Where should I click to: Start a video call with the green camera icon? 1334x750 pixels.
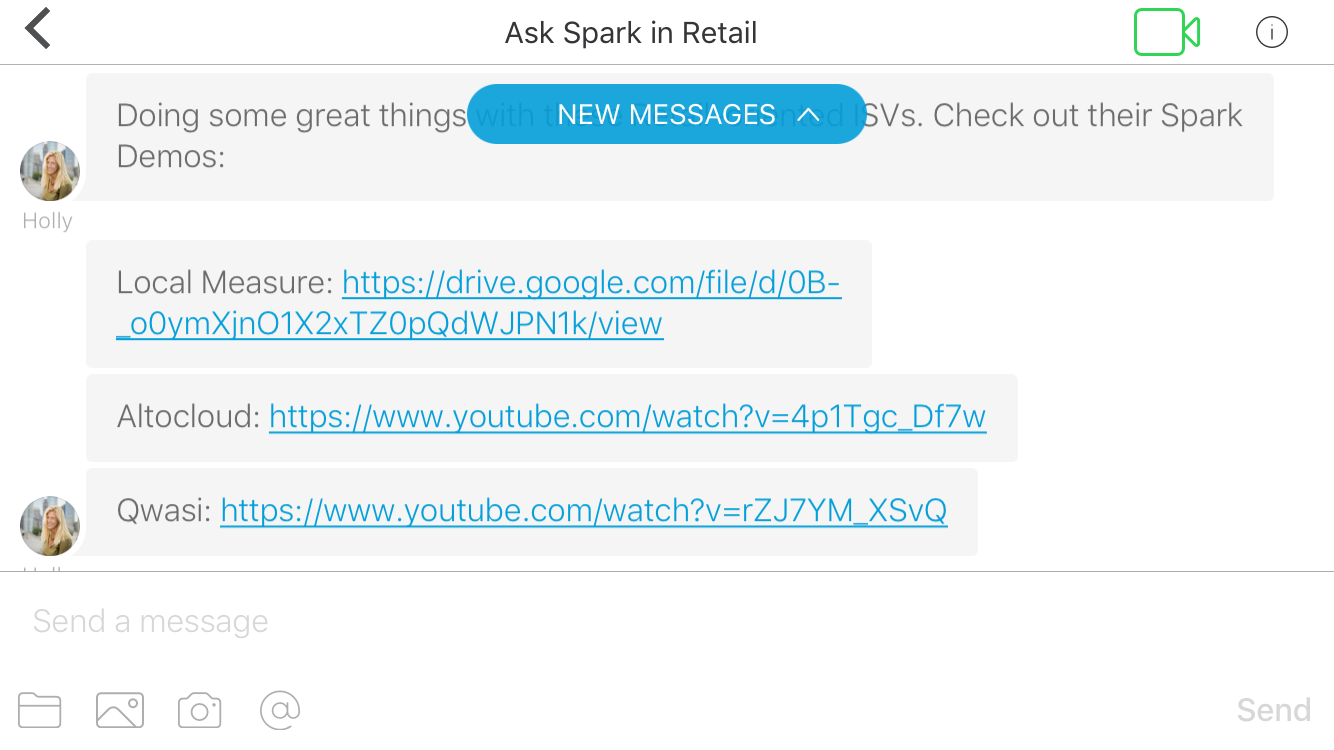1166,32
